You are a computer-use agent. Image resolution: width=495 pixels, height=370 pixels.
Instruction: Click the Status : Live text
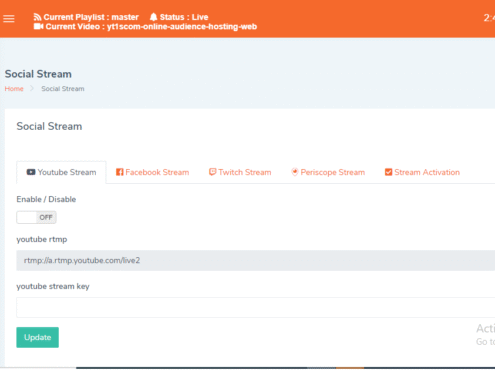pyautogui.click(x=184, y=17)
